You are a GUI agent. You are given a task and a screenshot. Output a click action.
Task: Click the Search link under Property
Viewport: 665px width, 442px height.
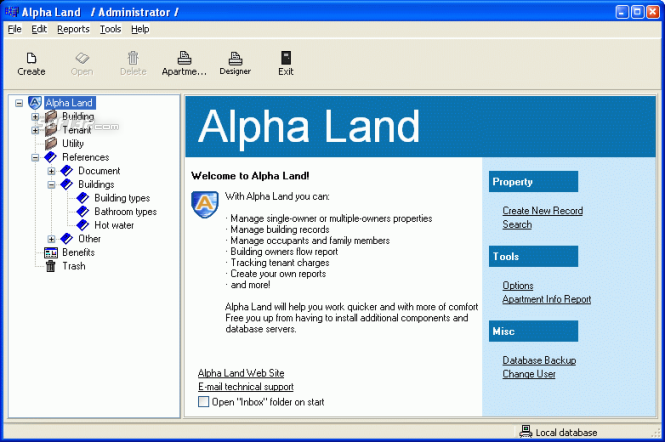tap(517, 224)
